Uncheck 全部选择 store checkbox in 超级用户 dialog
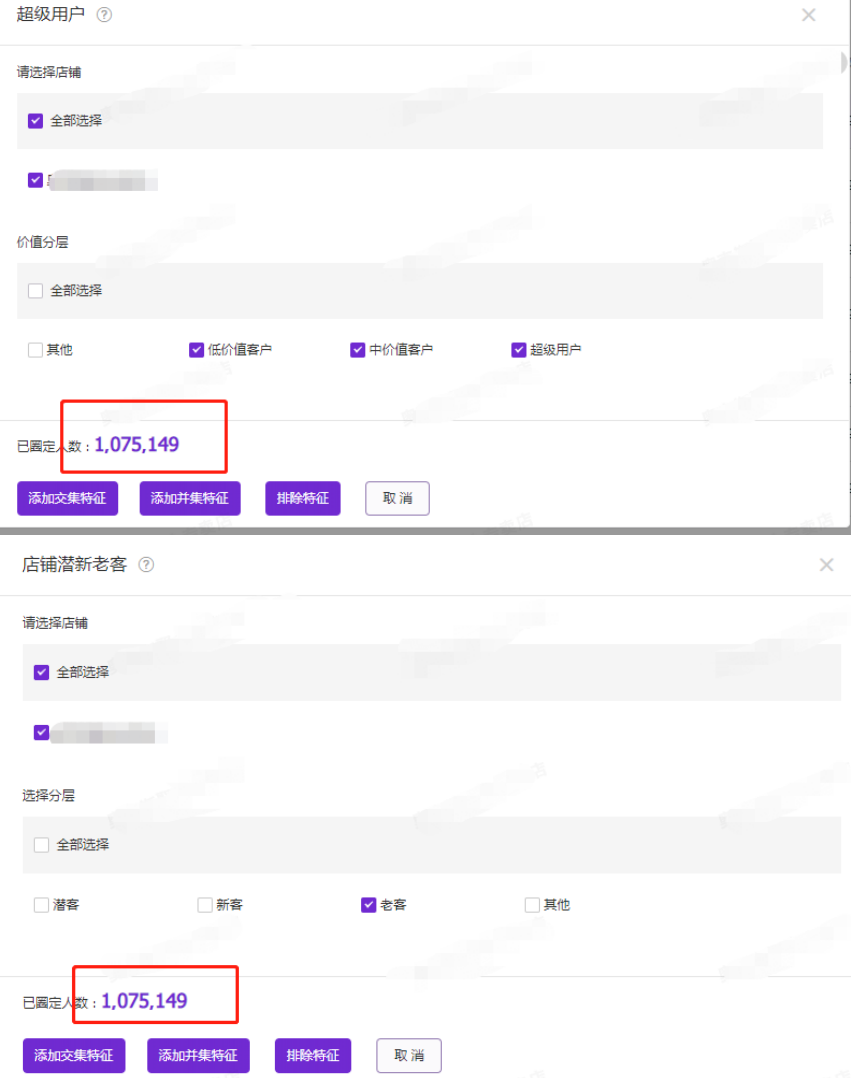851x1078 pixels. [x=36, y=121]
